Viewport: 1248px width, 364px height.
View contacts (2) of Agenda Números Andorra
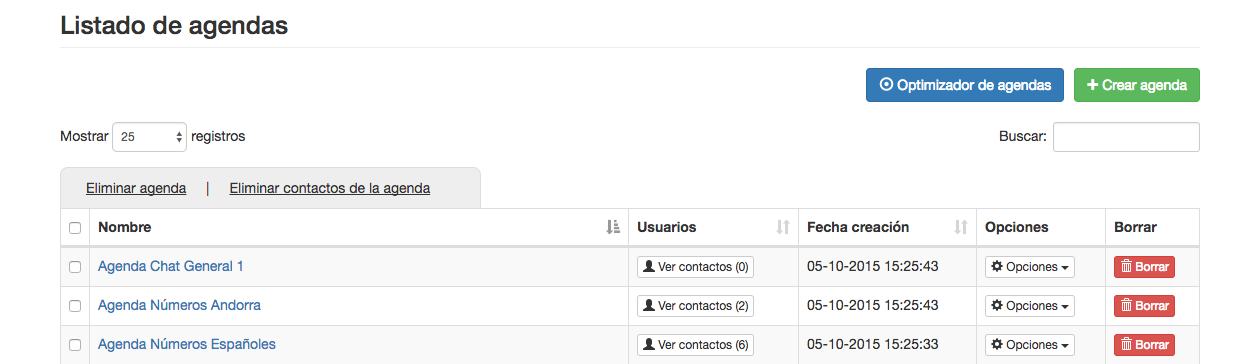[695, 306]
